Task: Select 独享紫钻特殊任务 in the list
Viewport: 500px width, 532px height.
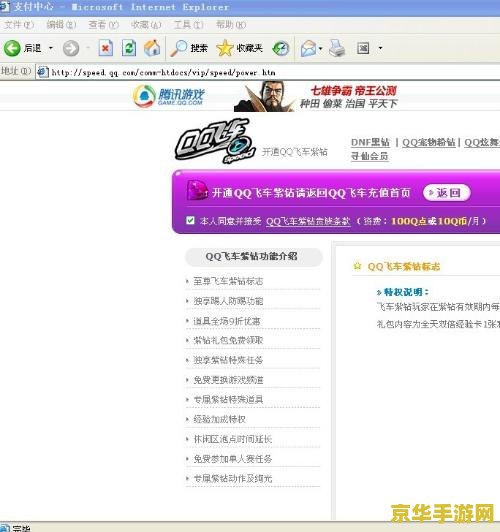Action: coord(228,360)
